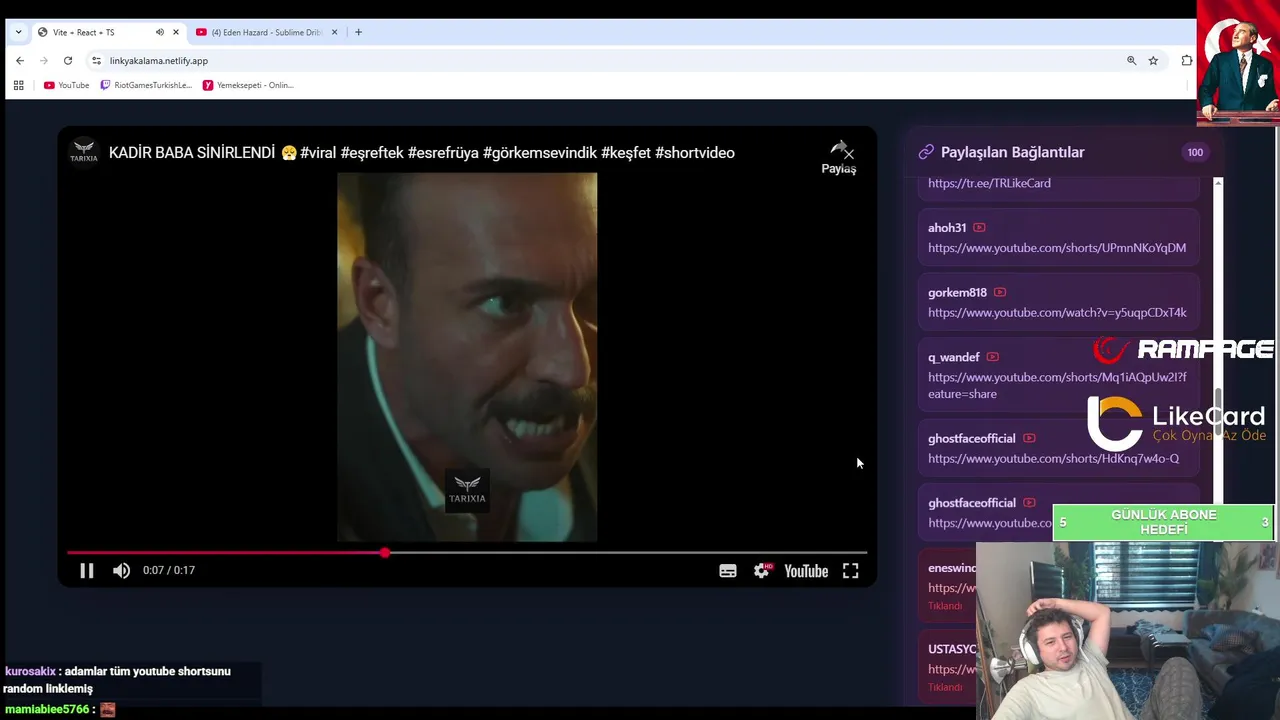Bookmark this page with the star icon

click(1153, 61)
